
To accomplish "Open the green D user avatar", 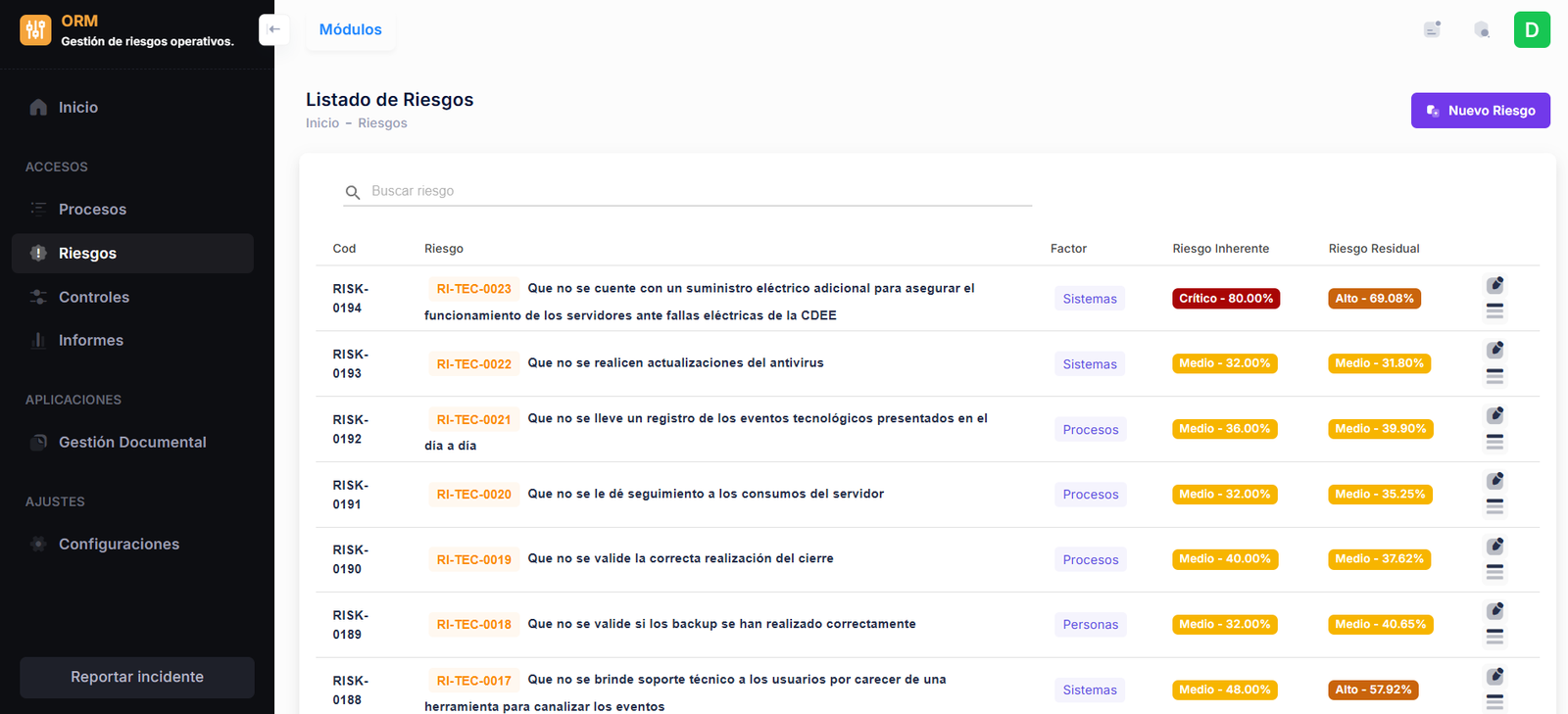I will click(x=1531, y=29).
